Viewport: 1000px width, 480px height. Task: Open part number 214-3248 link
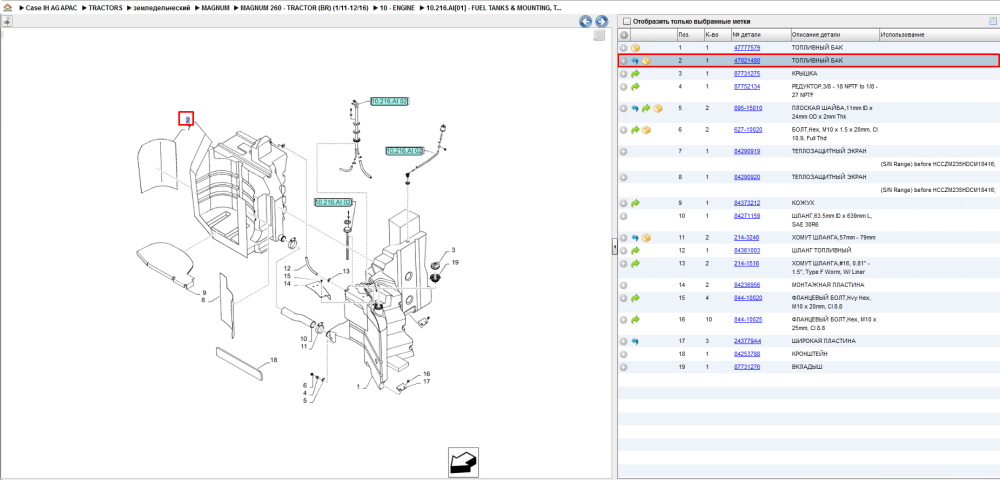tap(746, 238)
